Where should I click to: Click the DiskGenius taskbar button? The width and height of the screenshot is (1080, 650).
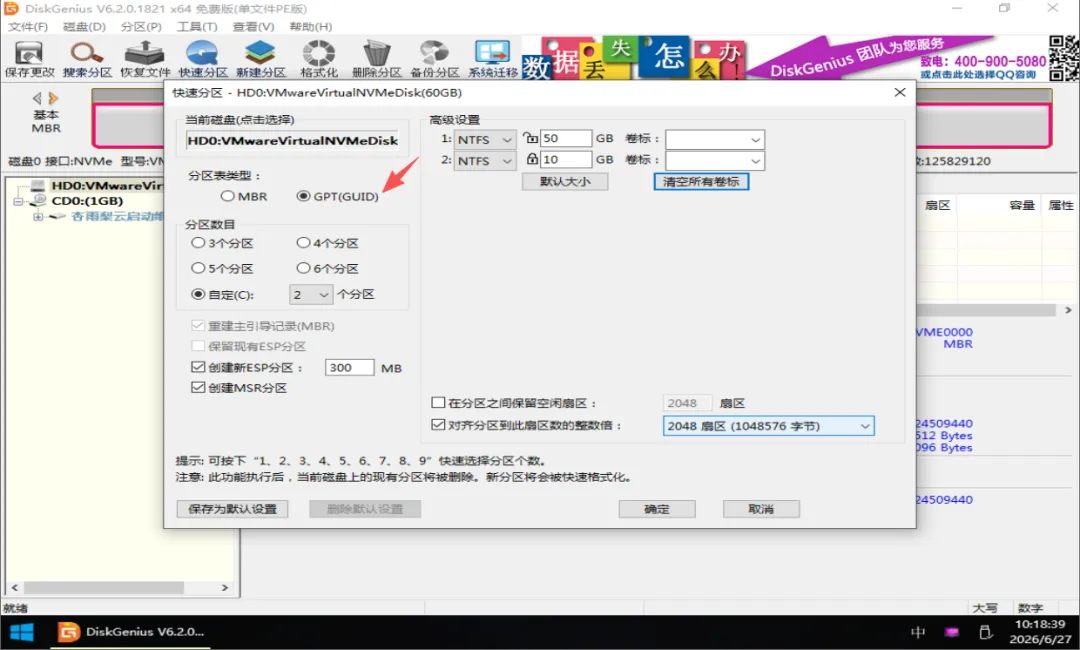131,632
